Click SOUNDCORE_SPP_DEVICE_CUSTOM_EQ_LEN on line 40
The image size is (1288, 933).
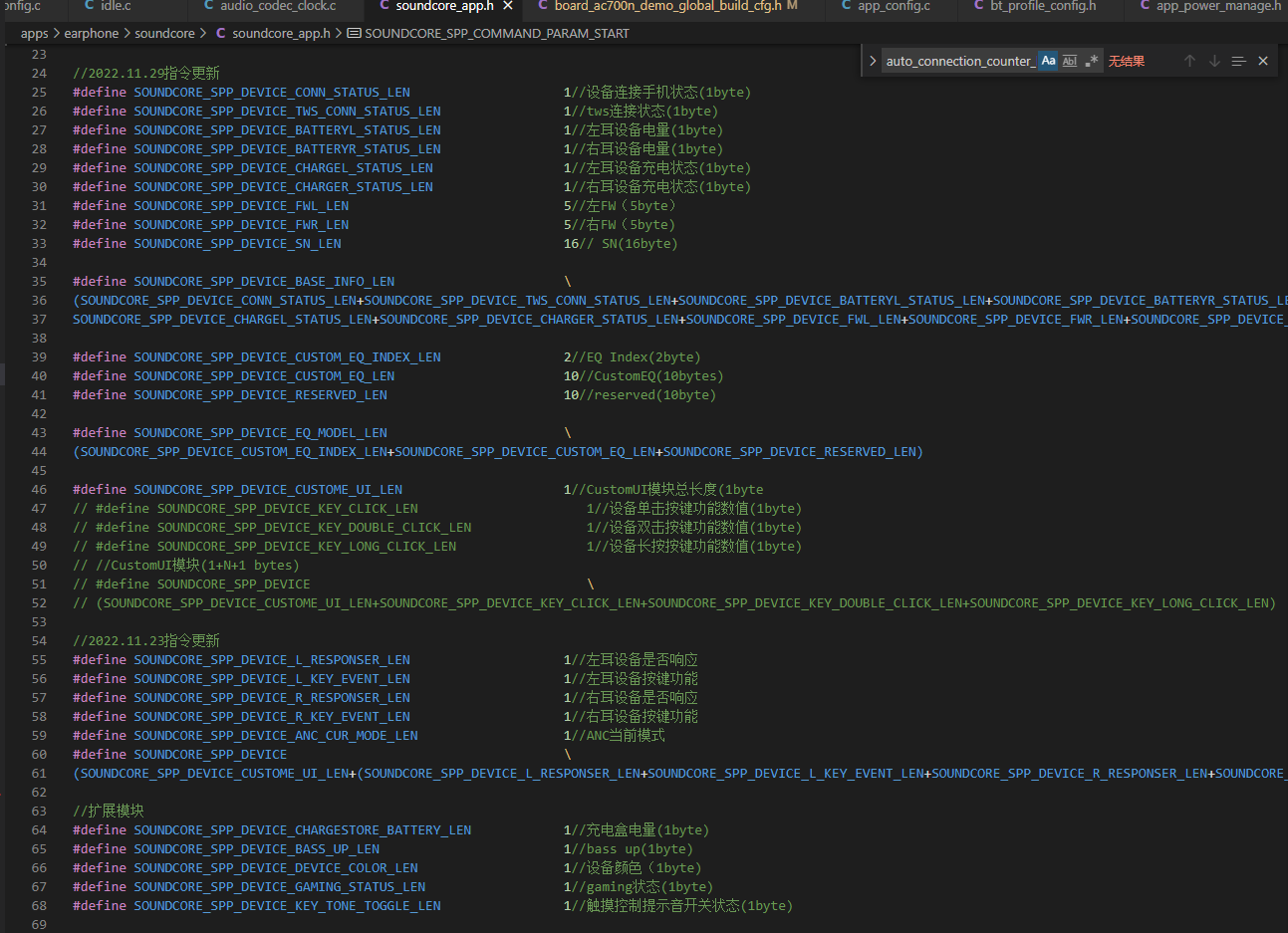[265, 376]
